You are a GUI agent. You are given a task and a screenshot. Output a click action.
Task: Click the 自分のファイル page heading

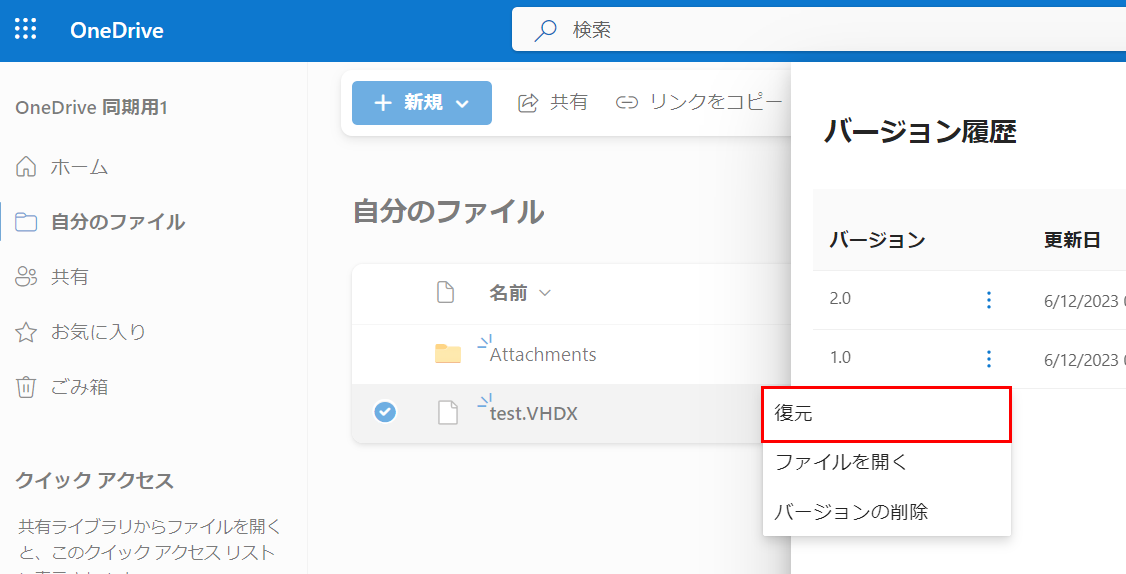coord(448,212)
